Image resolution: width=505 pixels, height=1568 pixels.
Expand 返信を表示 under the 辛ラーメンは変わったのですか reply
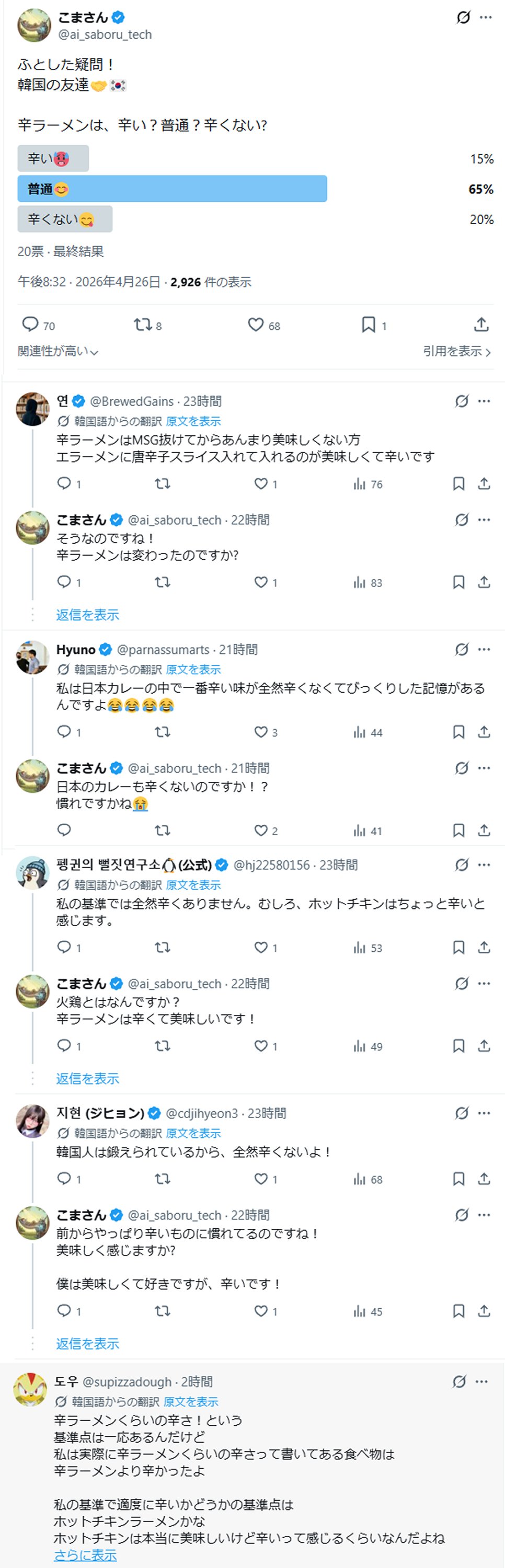pyautogui.click(x=88, y=615)
